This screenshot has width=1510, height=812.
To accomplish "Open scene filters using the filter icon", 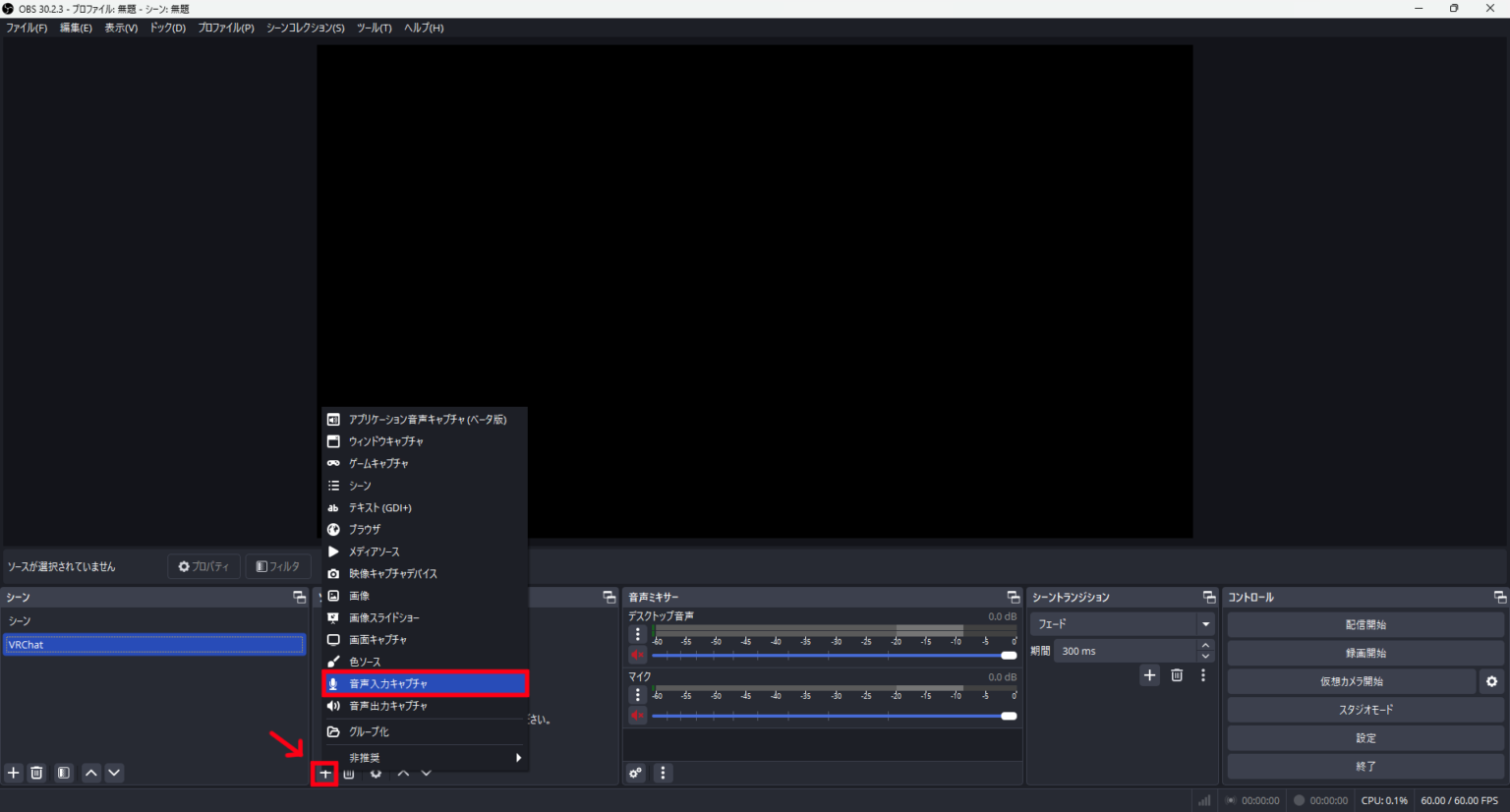I will [x=62, y=773].
